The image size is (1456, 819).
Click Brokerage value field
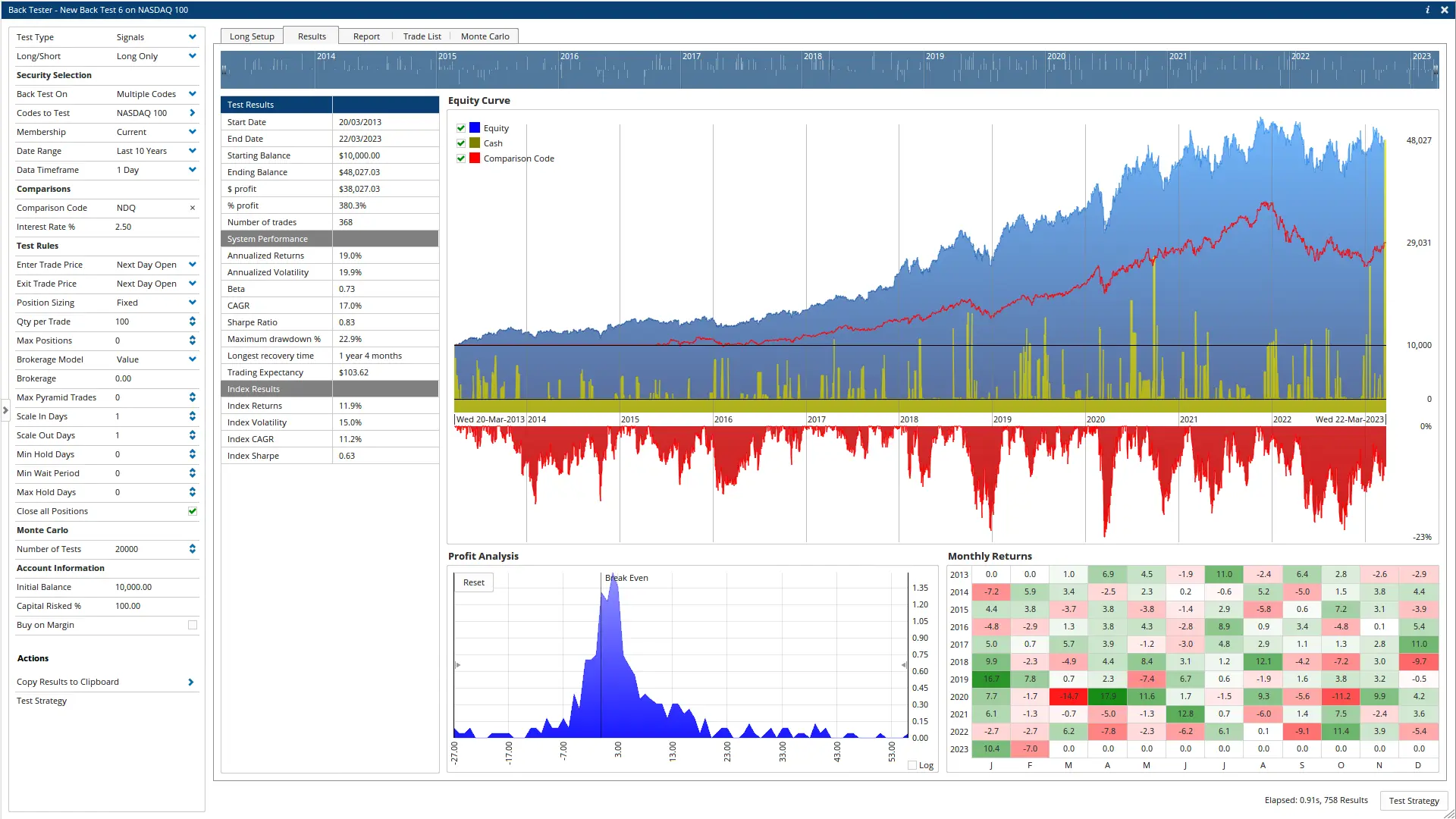point(155,378)
